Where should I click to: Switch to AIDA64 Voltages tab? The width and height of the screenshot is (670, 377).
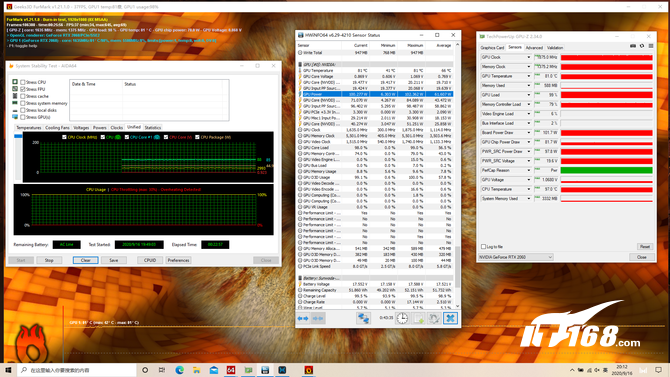(81, 128)
